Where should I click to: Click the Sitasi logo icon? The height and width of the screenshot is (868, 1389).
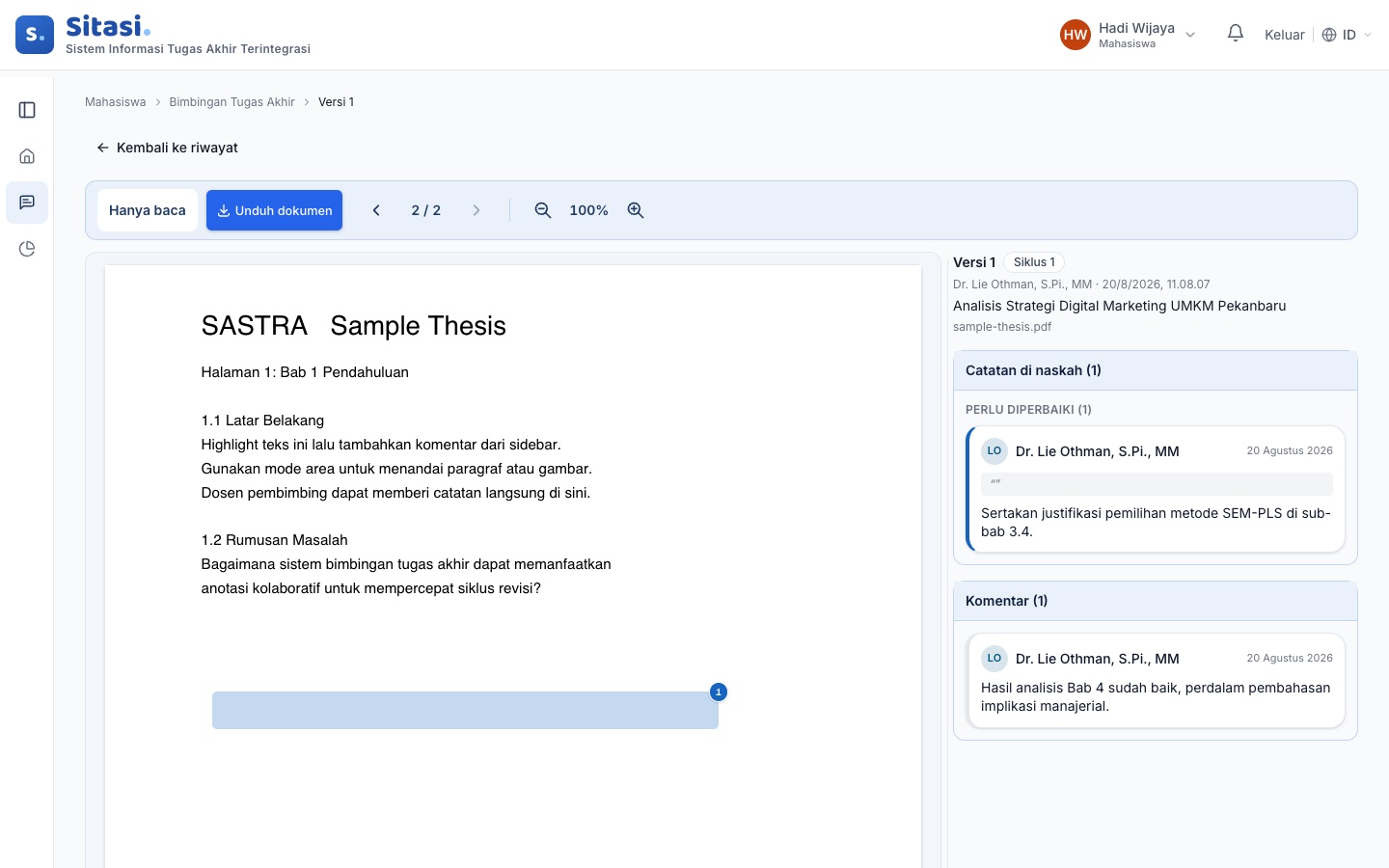coord(35,35)
